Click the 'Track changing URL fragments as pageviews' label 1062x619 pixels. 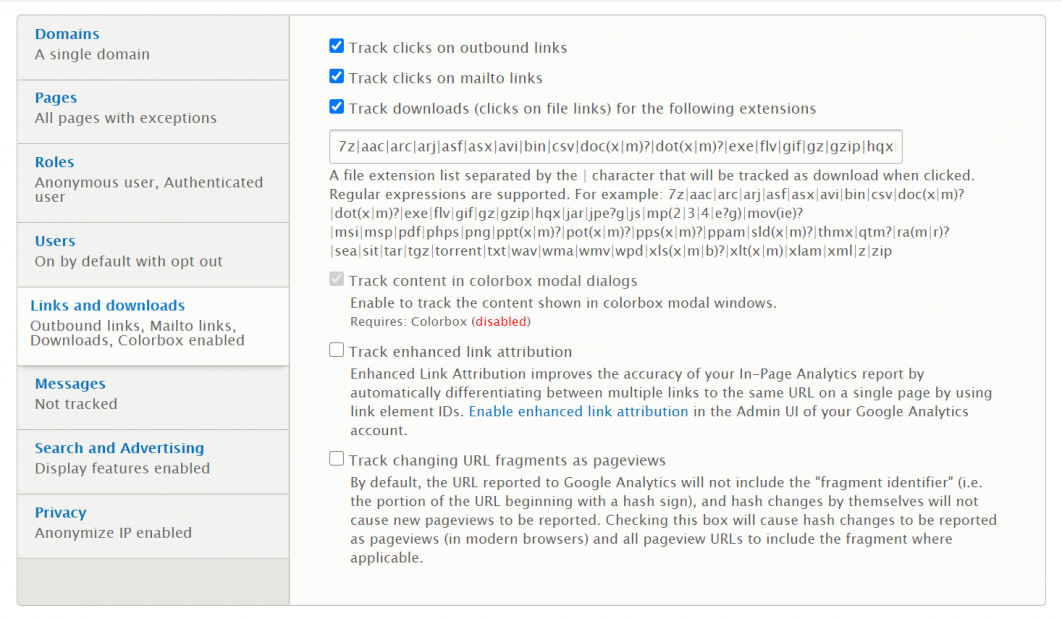[507, 461]
